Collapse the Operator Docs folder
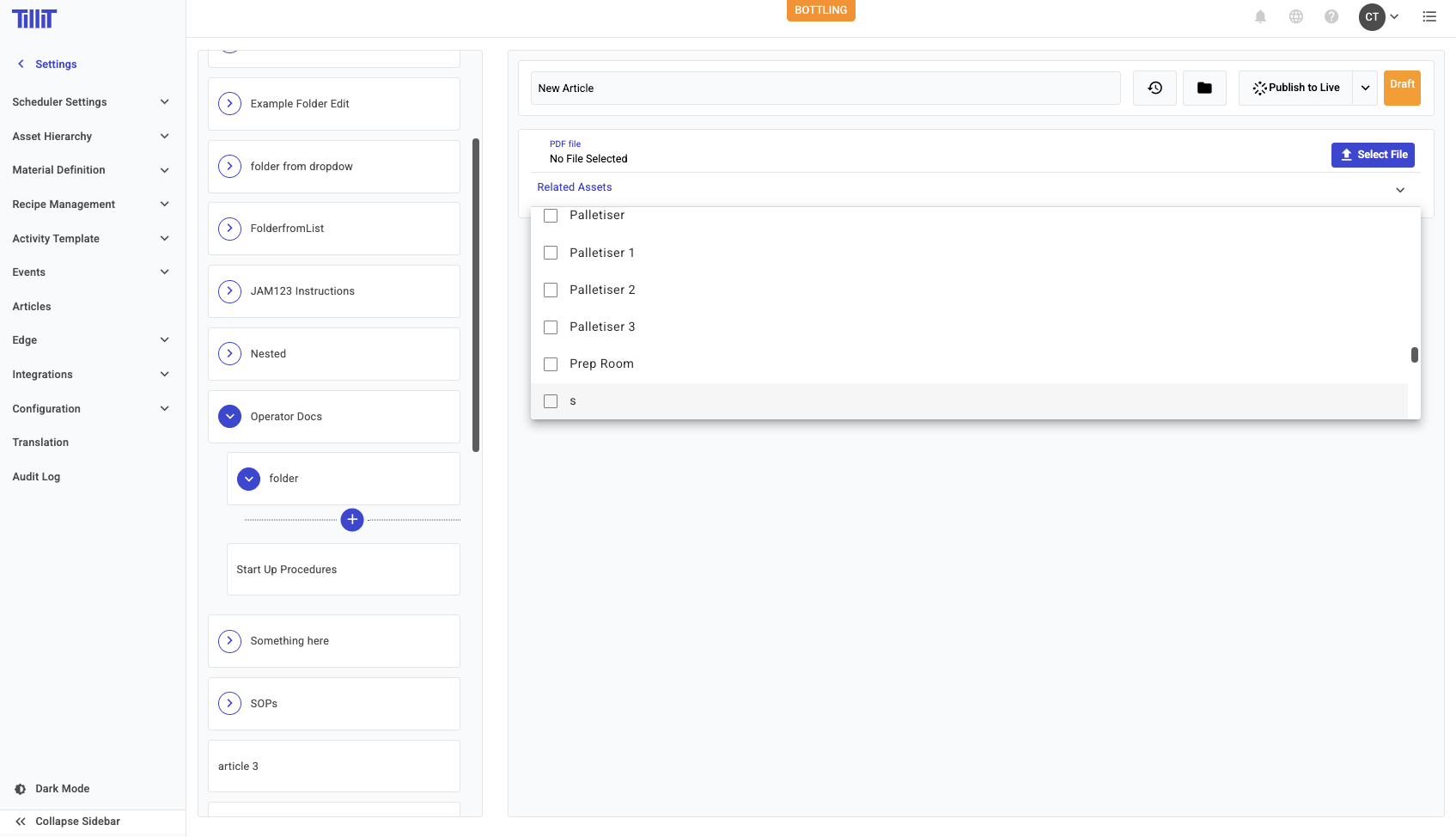This screenshot has width=1456, height=837. [229, 417]
